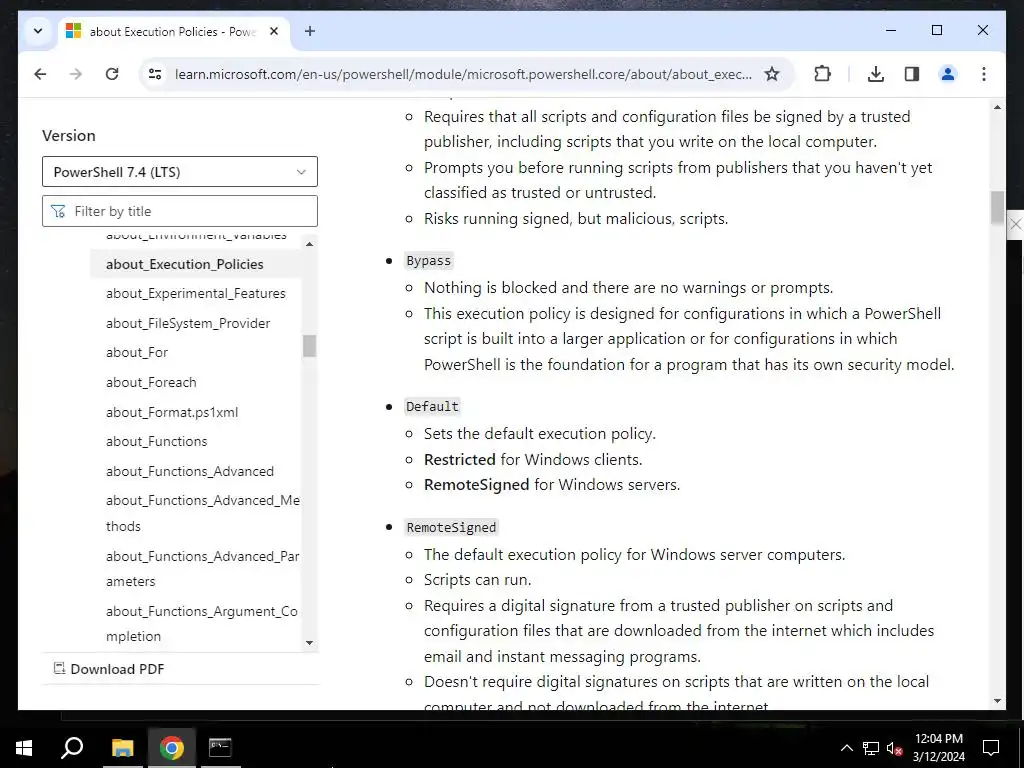Open the clock showing 12:04 PM
Image resolution: width=1024 pixels, height=768 pixels.
(x=938, y=748)
